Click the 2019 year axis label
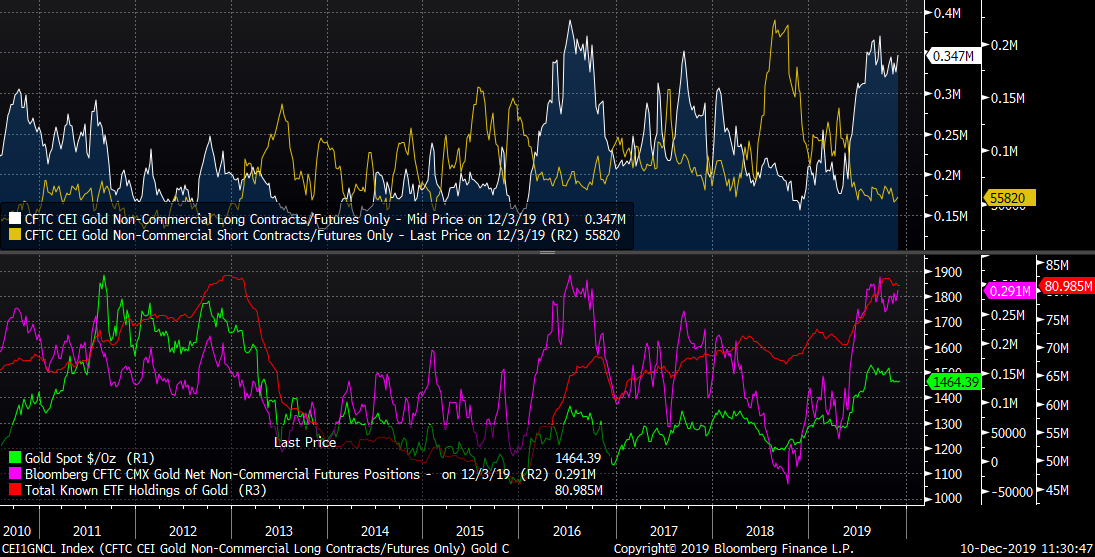The height and width of the screenshot is (557, 1095). [x=857, y=531]
